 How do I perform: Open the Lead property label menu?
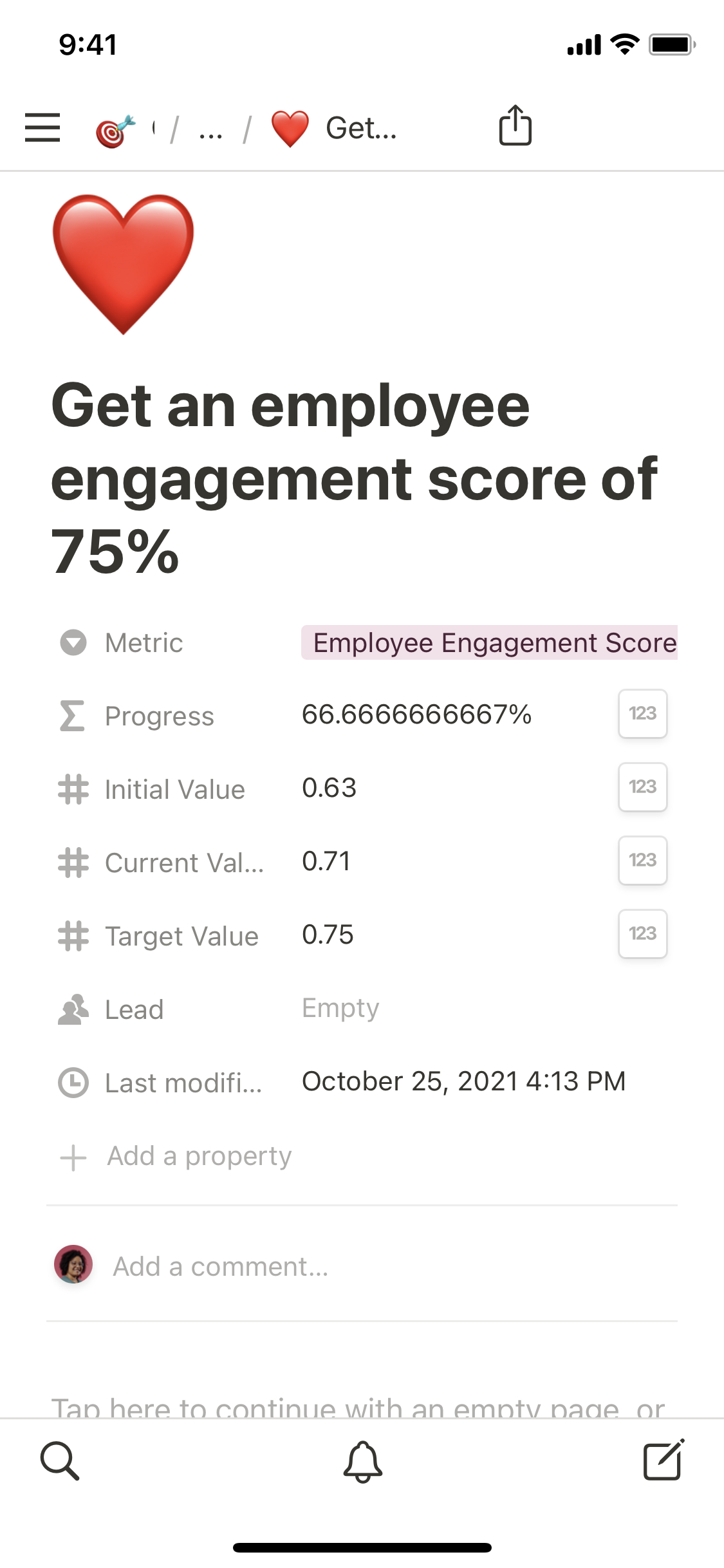point(134,1009)
